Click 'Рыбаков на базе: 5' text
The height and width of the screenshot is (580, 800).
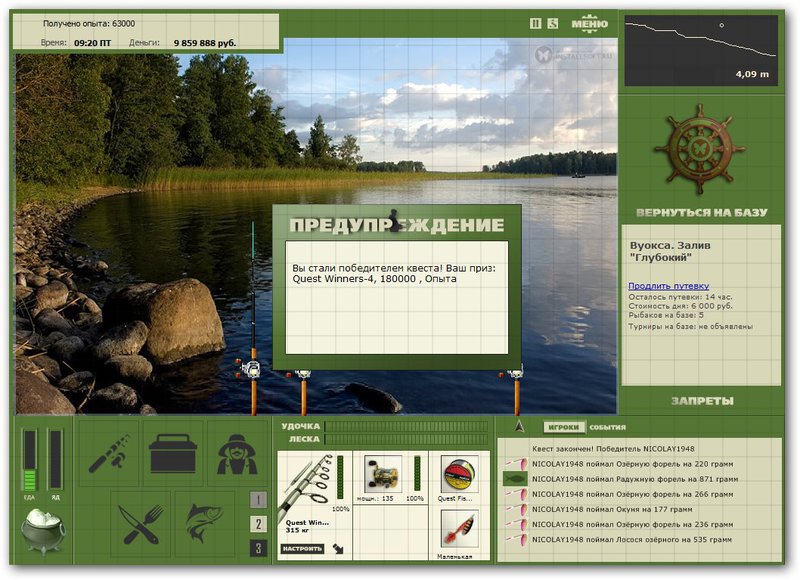666,315
